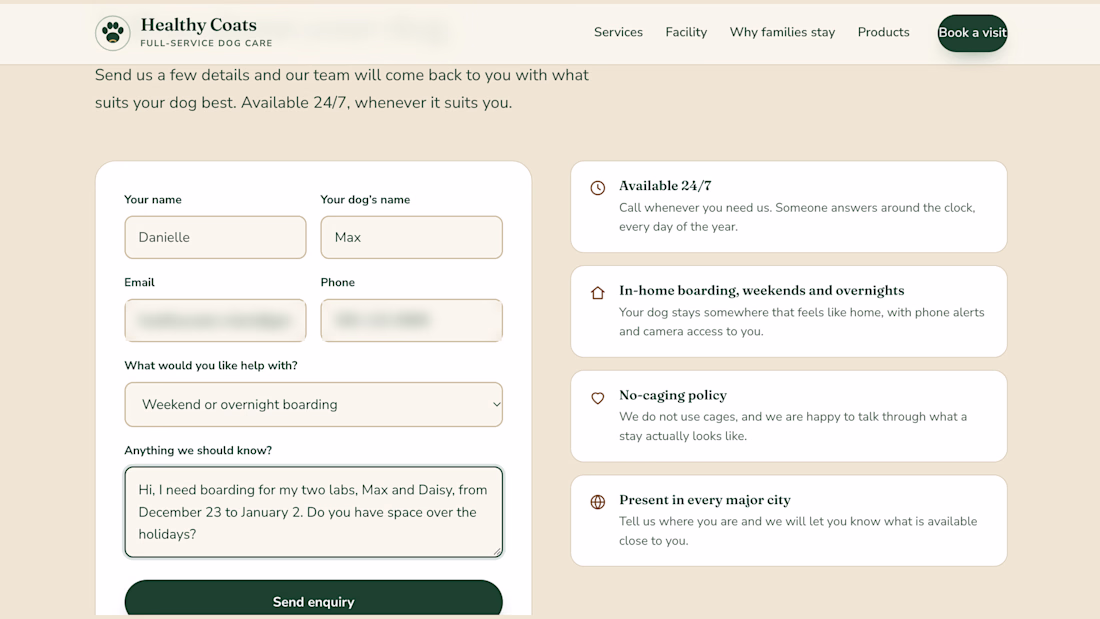Click the clock icon beside Available 24/7

pyautogui.click(x=598, y=187)
